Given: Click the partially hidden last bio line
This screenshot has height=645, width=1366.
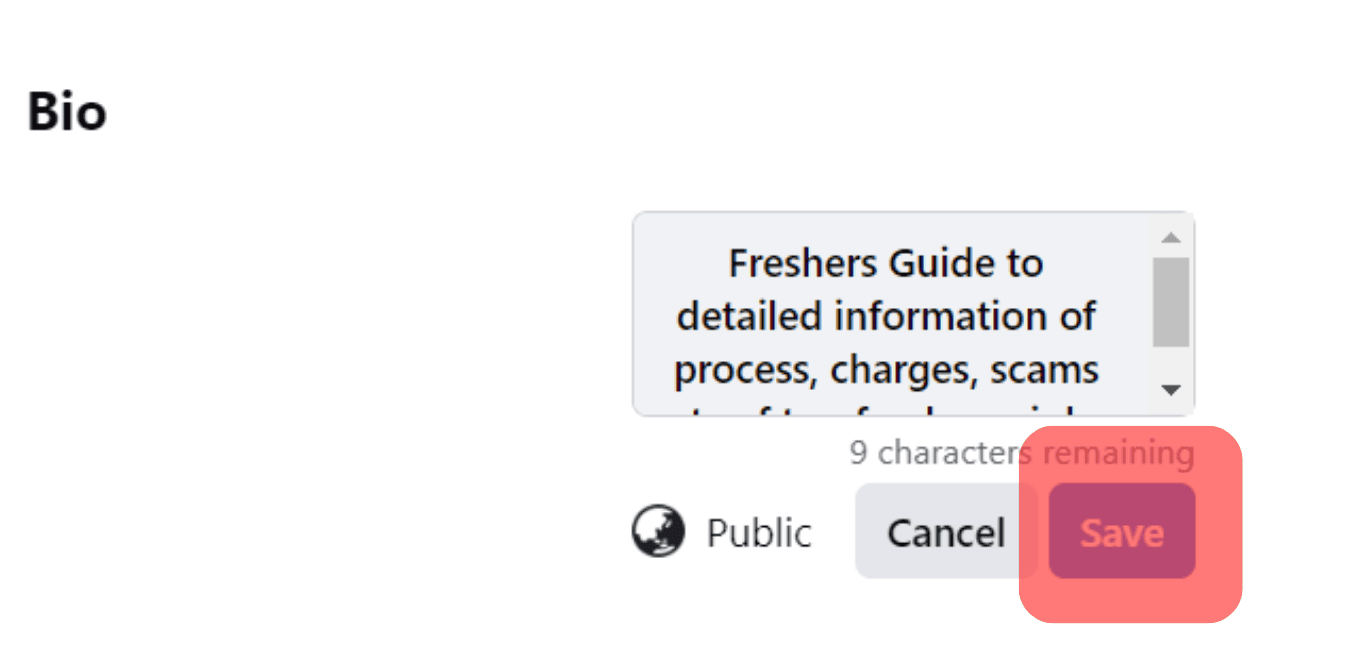Looking at the screenshot, I should (886, 408).
